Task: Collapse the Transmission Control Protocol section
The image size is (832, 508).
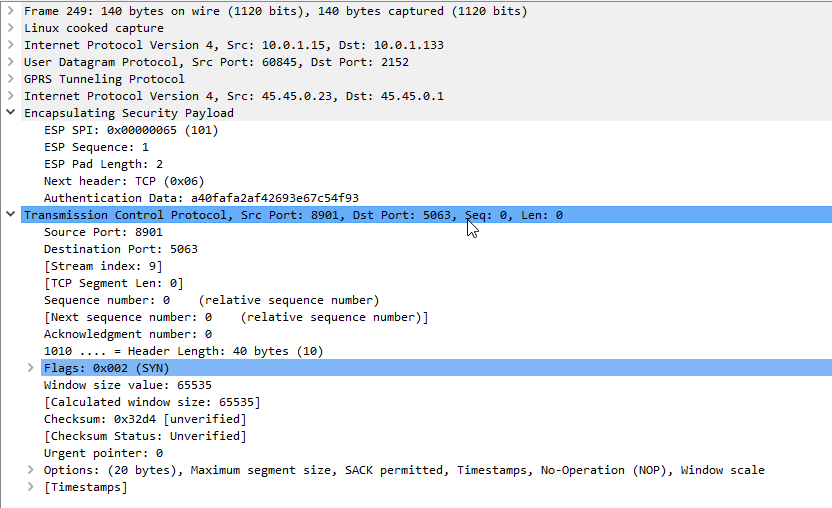Action: (10, 214)
